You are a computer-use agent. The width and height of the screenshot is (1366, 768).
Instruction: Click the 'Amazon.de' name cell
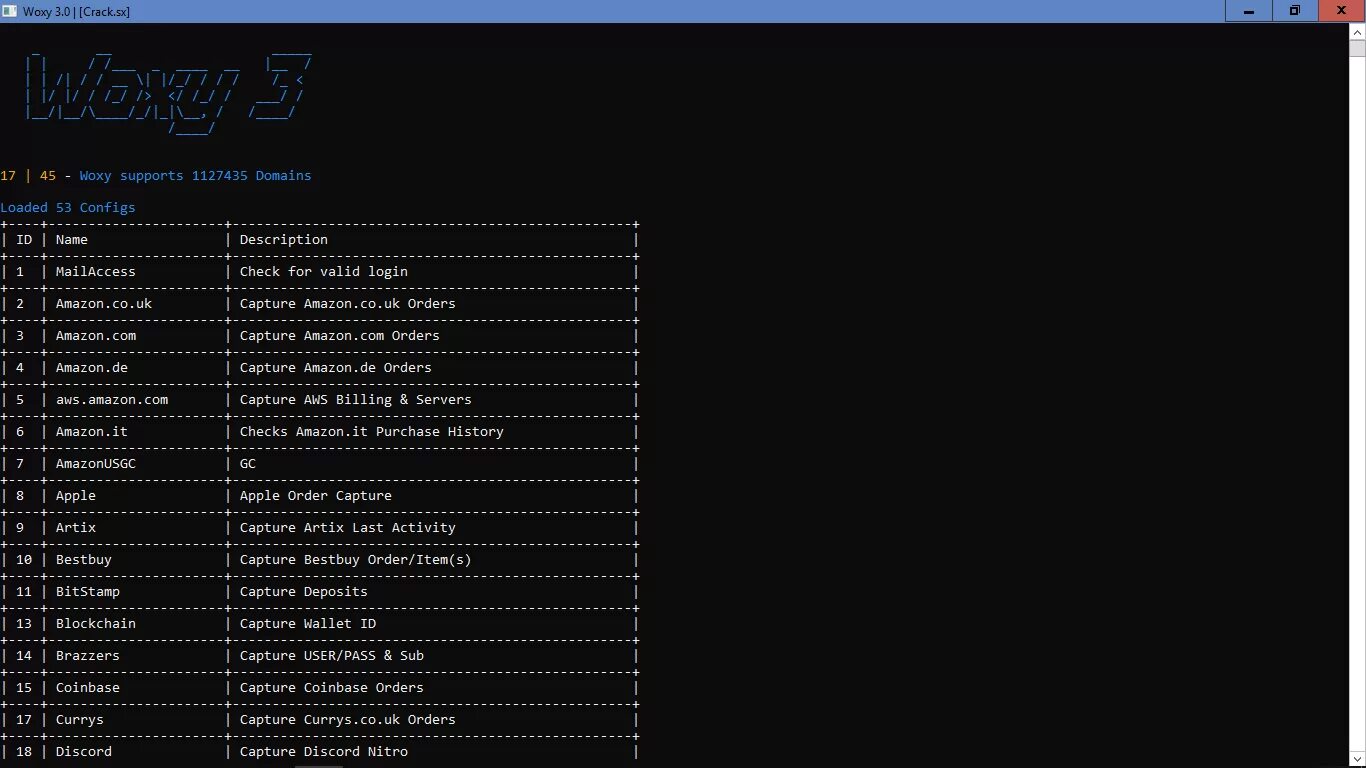92,368
